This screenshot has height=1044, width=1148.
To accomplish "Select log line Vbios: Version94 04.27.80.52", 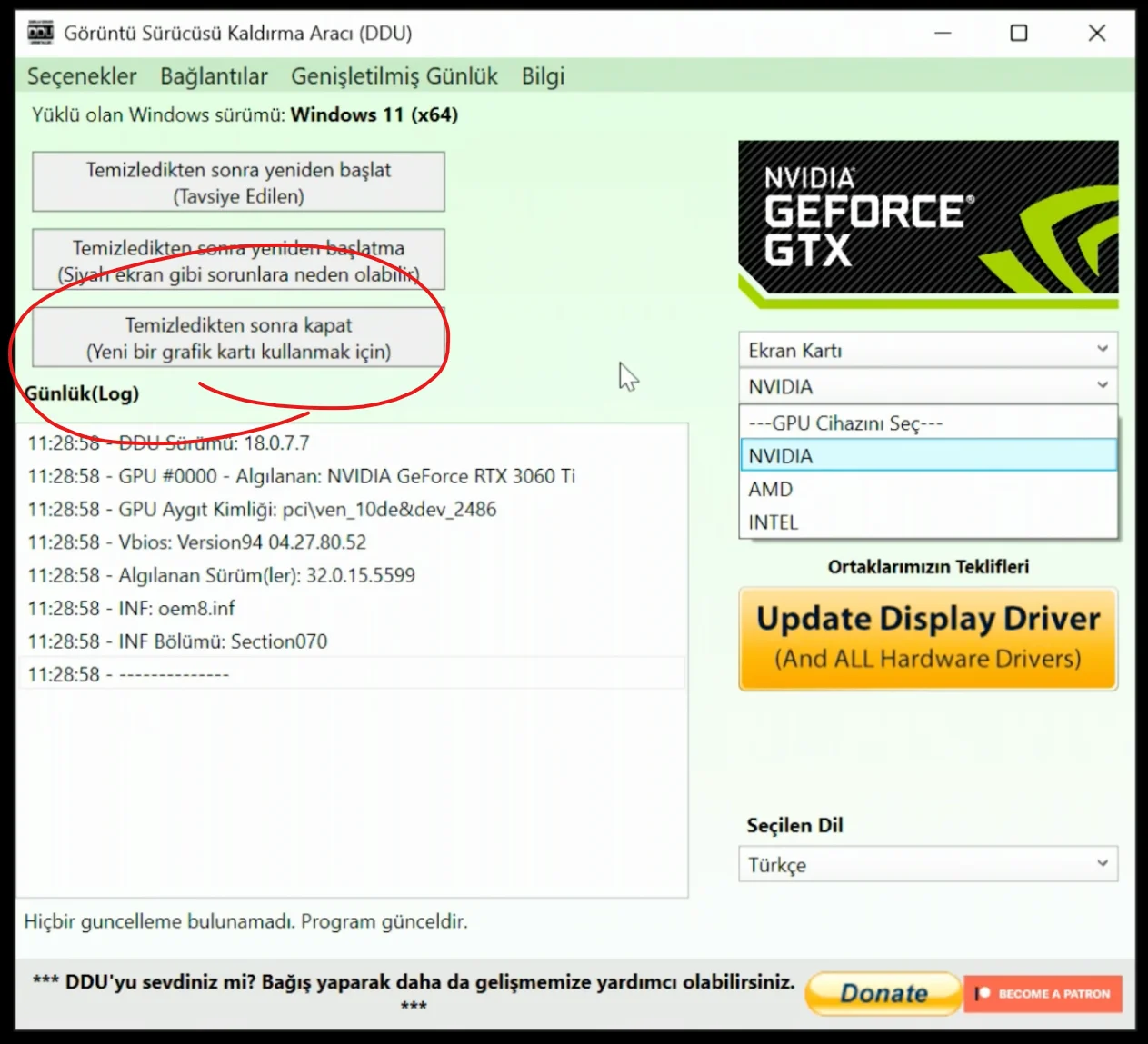I will click(352, 542).
